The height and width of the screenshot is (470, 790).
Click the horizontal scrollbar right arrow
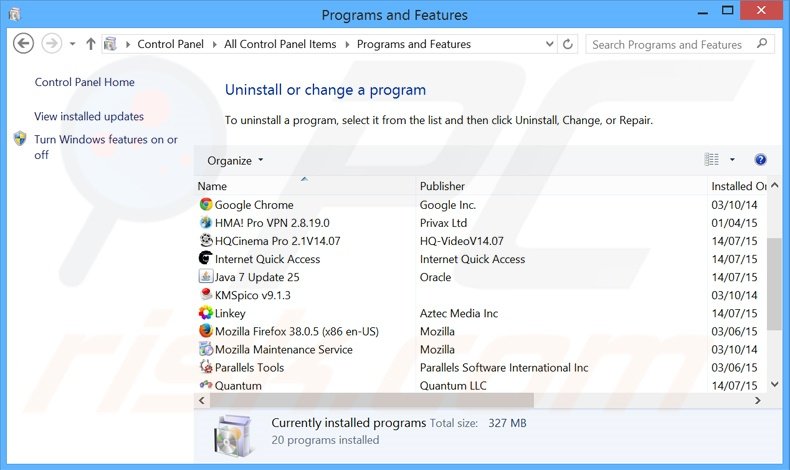tap(758, 400)
